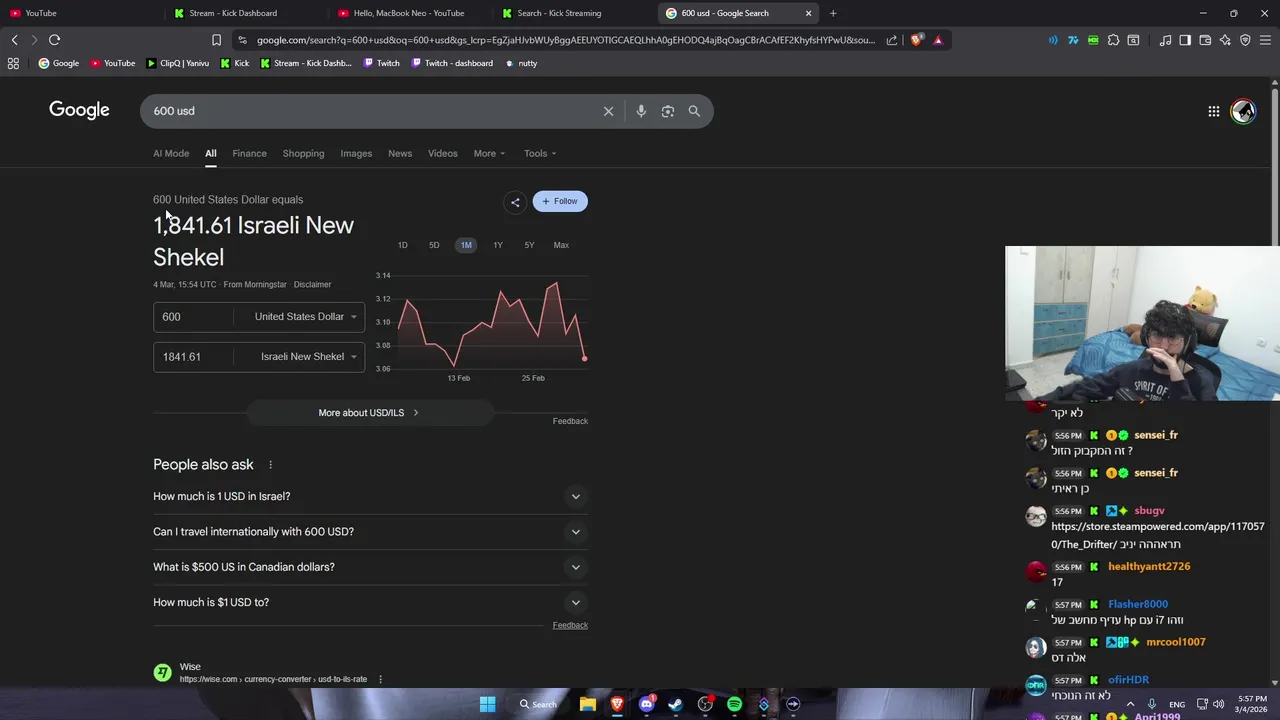The width and height of the screenshot is (1280, 720).
Task: Open Google Lens image search icon
Action: (668, 111)
